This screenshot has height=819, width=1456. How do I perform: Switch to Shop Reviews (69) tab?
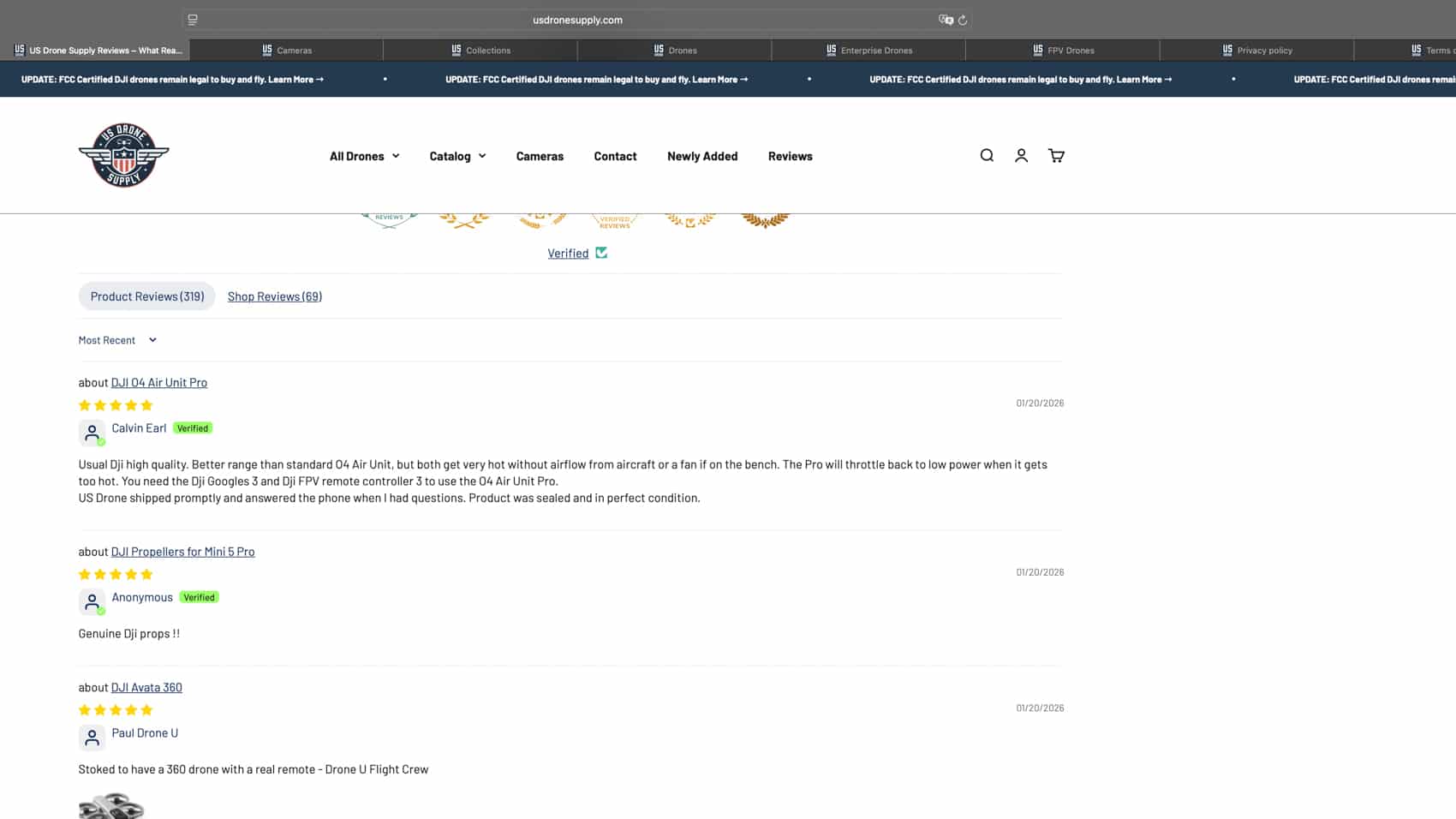[x=274, y=296]
